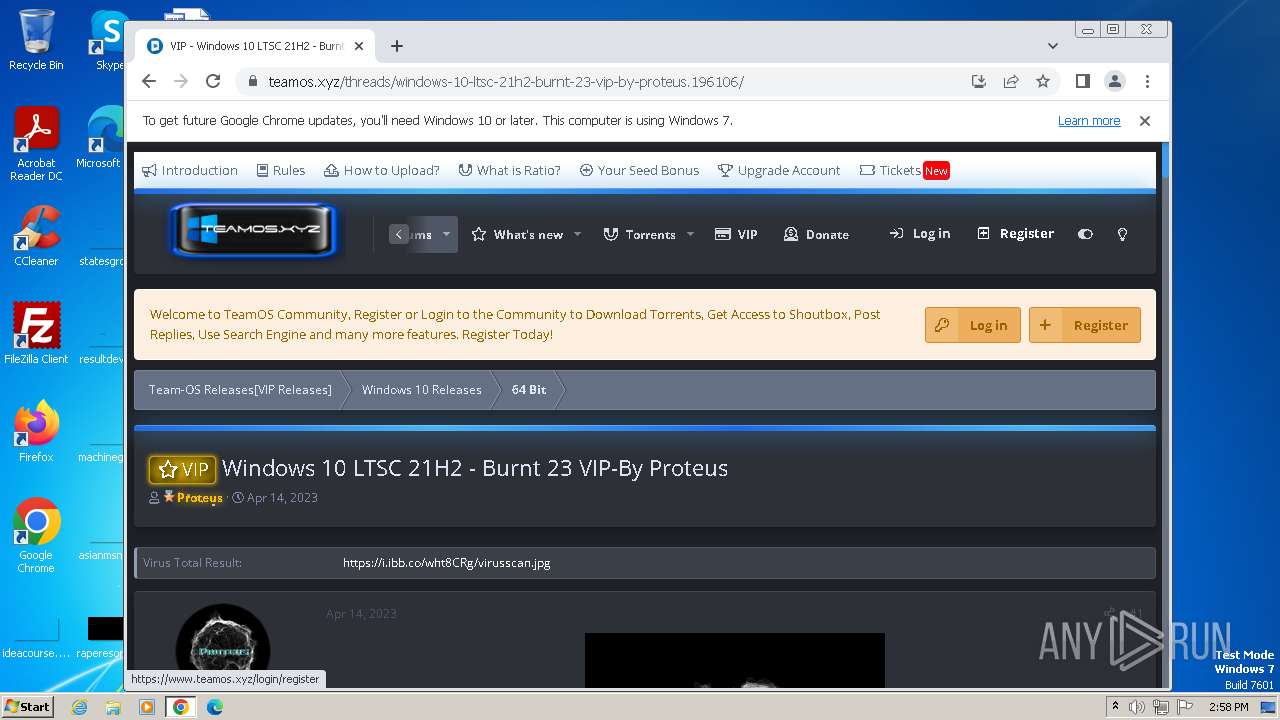Click the network icon in tray

(x=1161, y=707)
